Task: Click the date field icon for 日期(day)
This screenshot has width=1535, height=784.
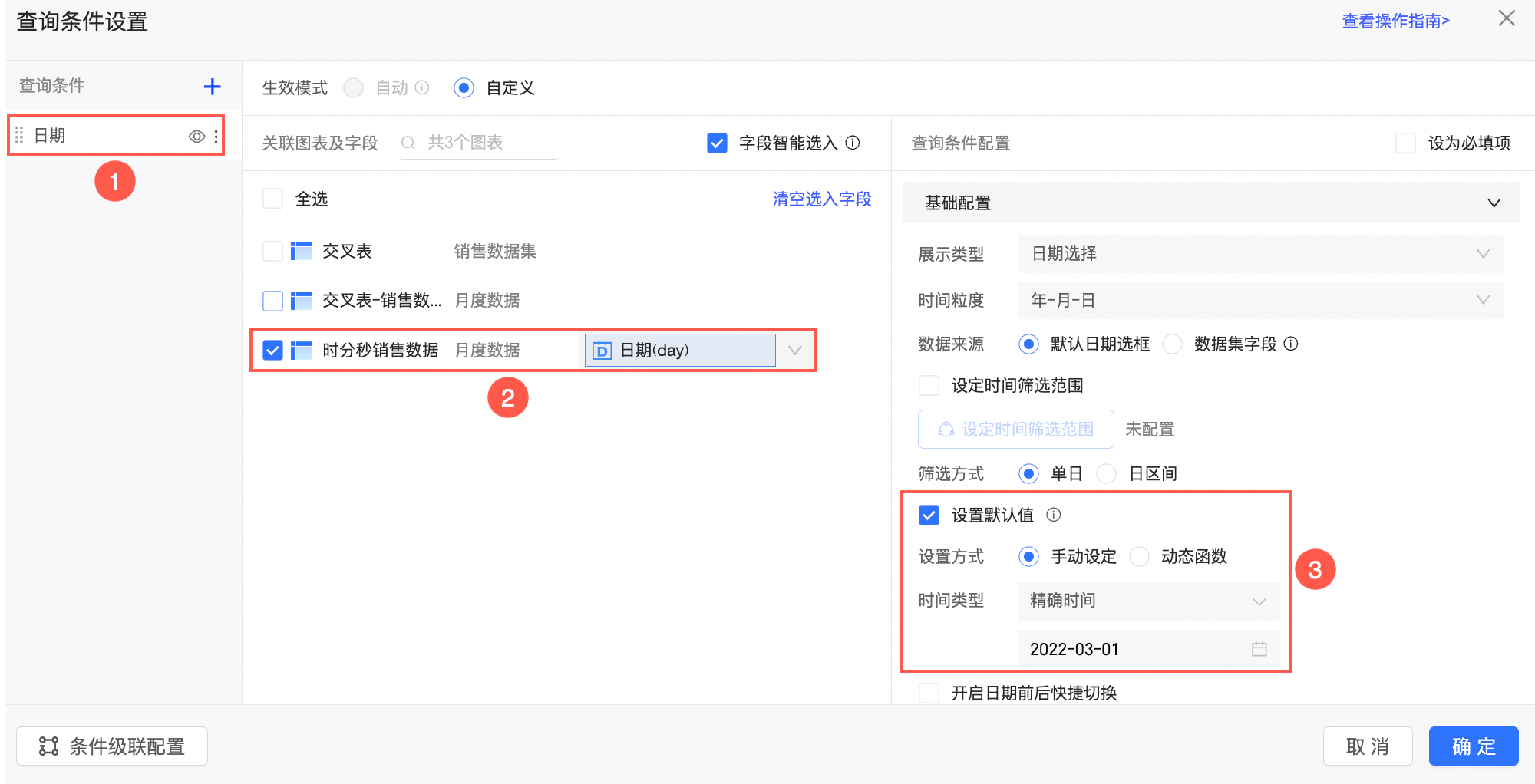Action: click(x=602, y=351)
